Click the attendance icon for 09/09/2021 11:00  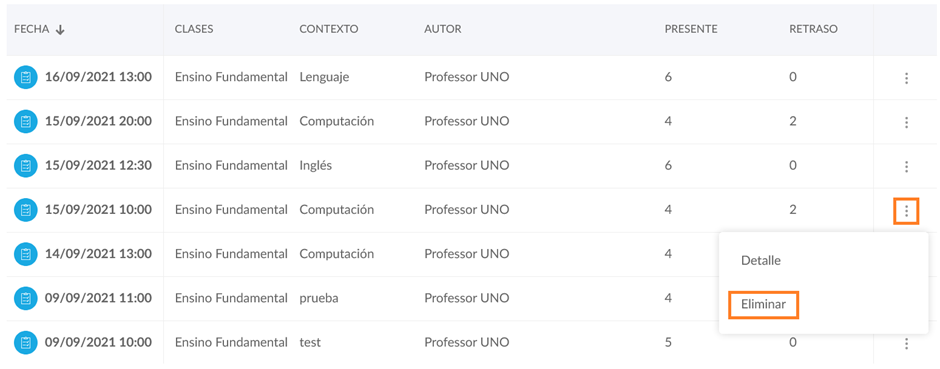26,298
